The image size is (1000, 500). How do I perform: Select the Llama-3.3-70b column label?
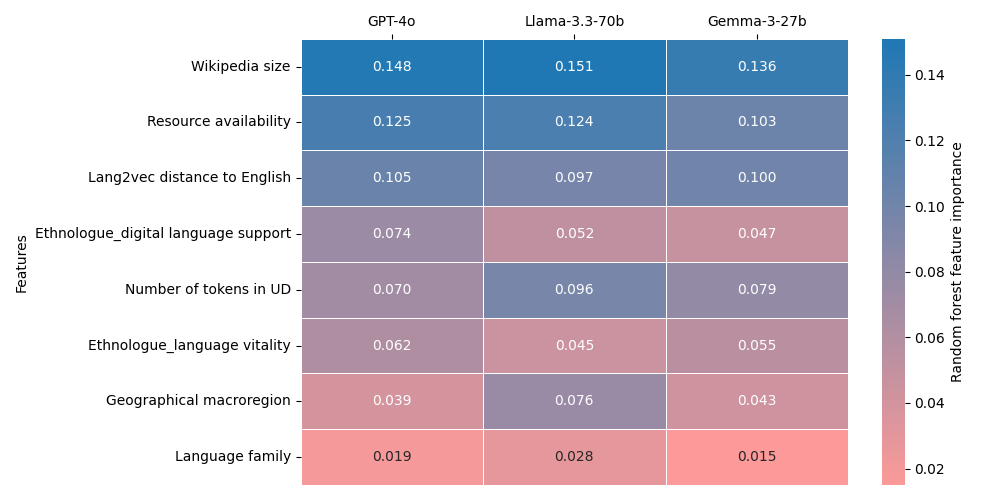[574, 21]
